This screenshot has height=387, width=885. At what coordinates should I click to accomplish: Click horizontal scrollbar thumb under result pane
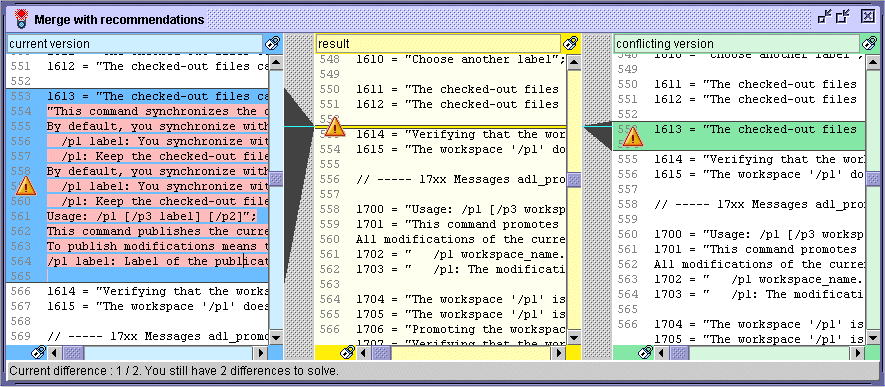[x=382, y=353]
